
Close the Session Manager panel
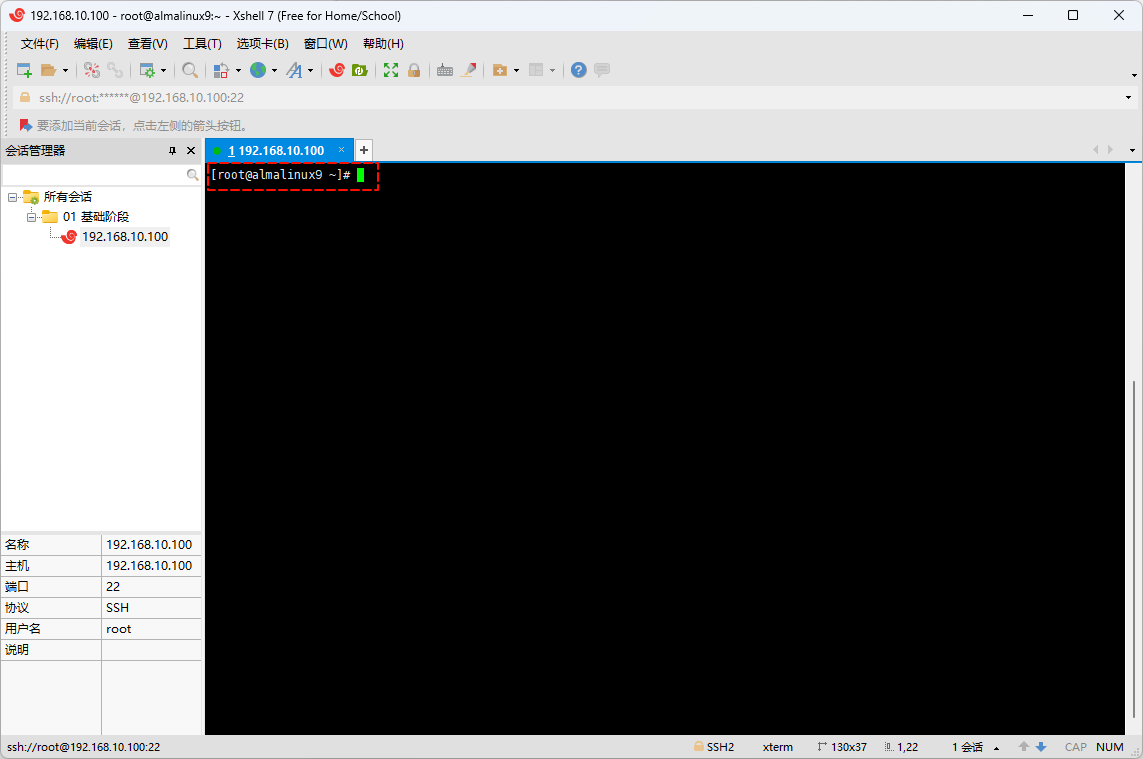click(x=191, y=150)
